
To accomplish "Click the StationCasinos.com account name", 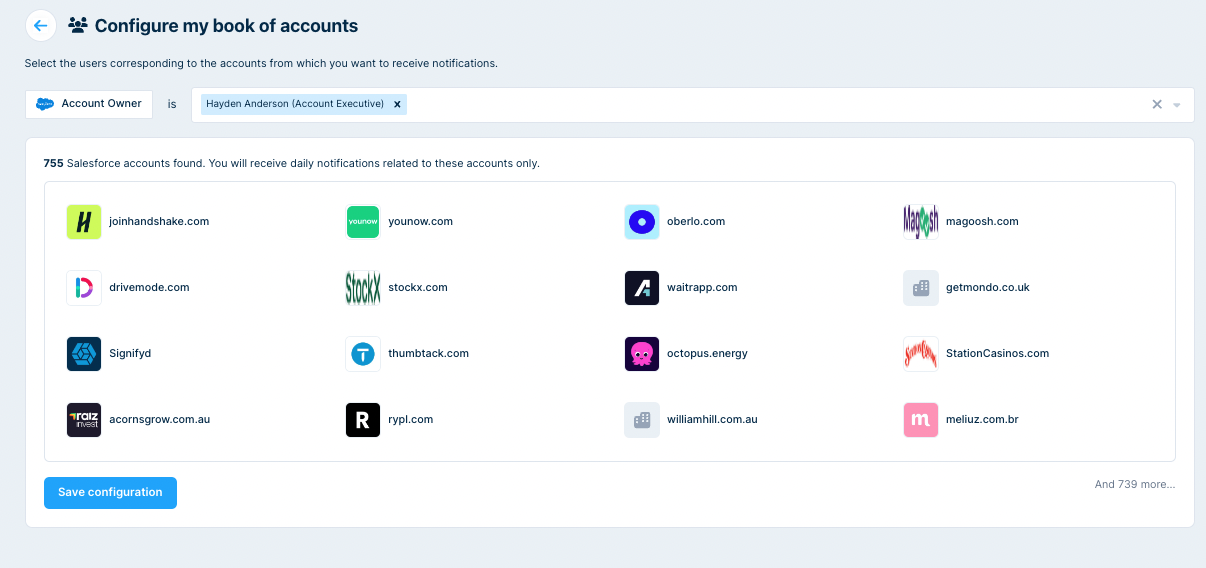I will [x=998, y=354].
